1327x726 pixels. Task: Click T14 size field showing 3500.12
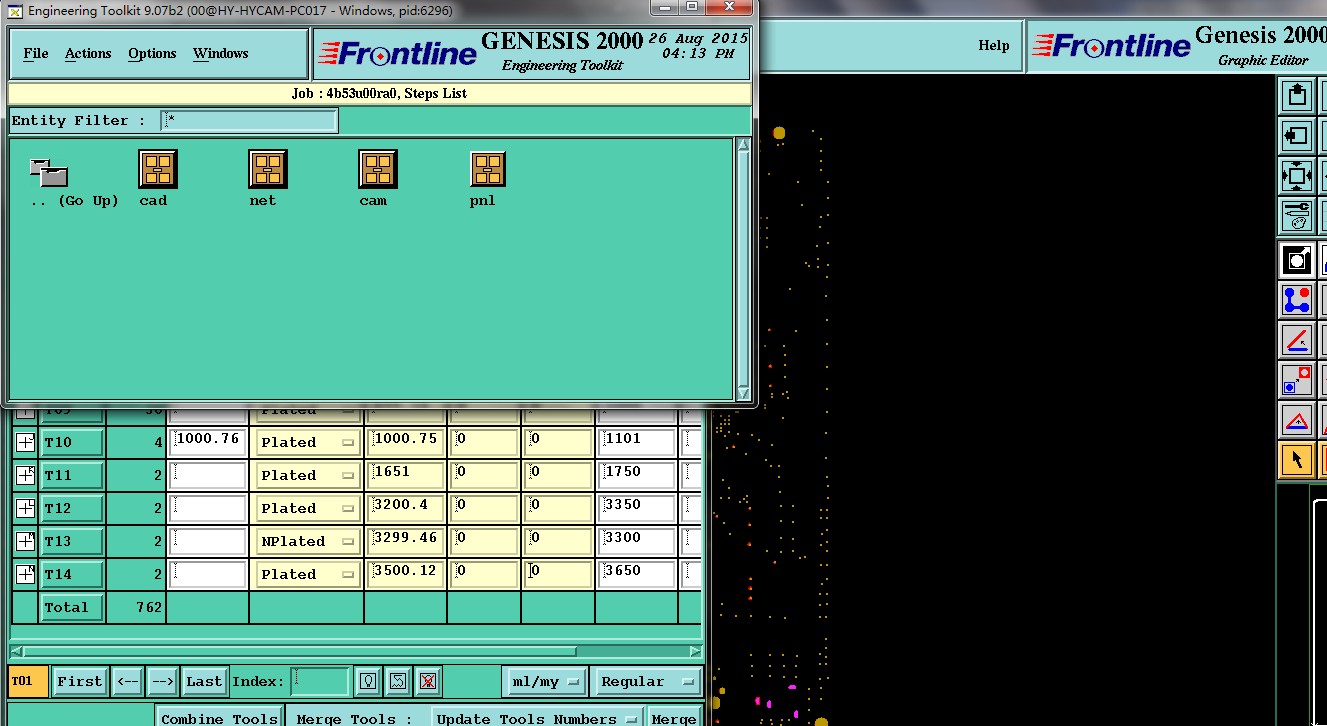coord(405,574)
